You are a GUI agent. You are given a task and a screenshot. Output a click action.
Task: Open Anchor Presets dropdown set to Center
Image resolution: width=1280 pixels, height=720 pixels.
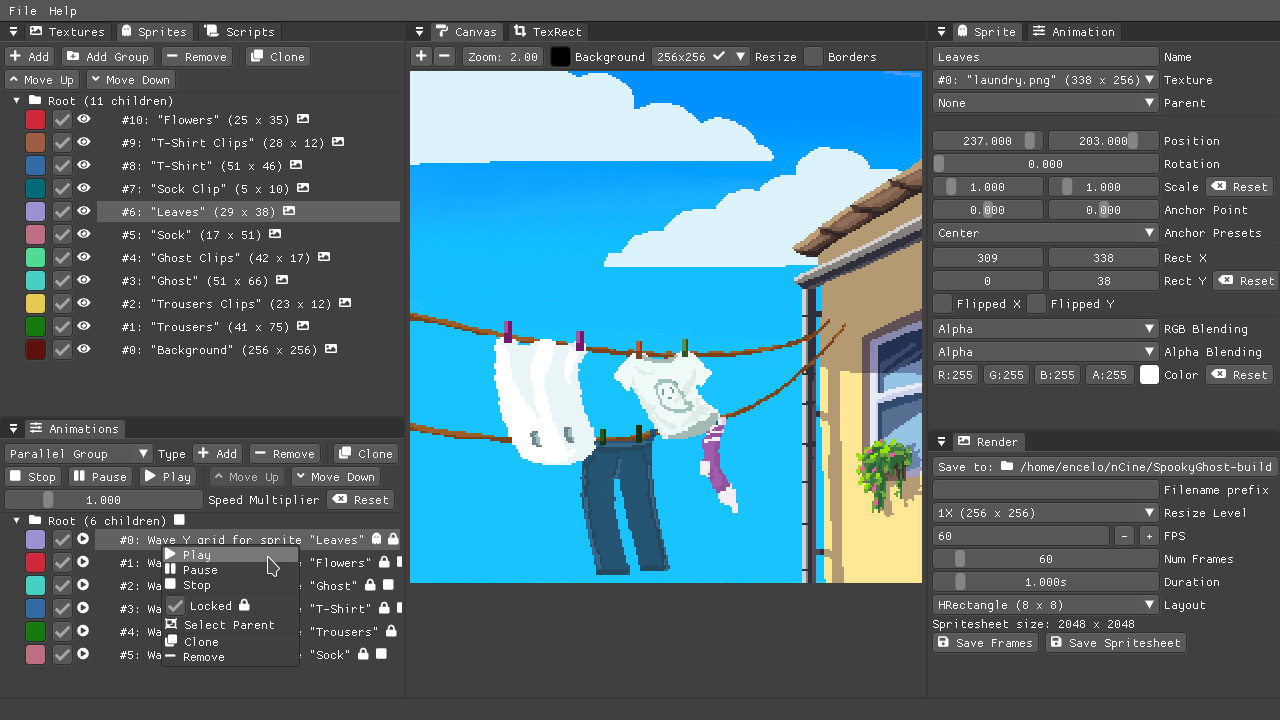(x=1046, y=233)
